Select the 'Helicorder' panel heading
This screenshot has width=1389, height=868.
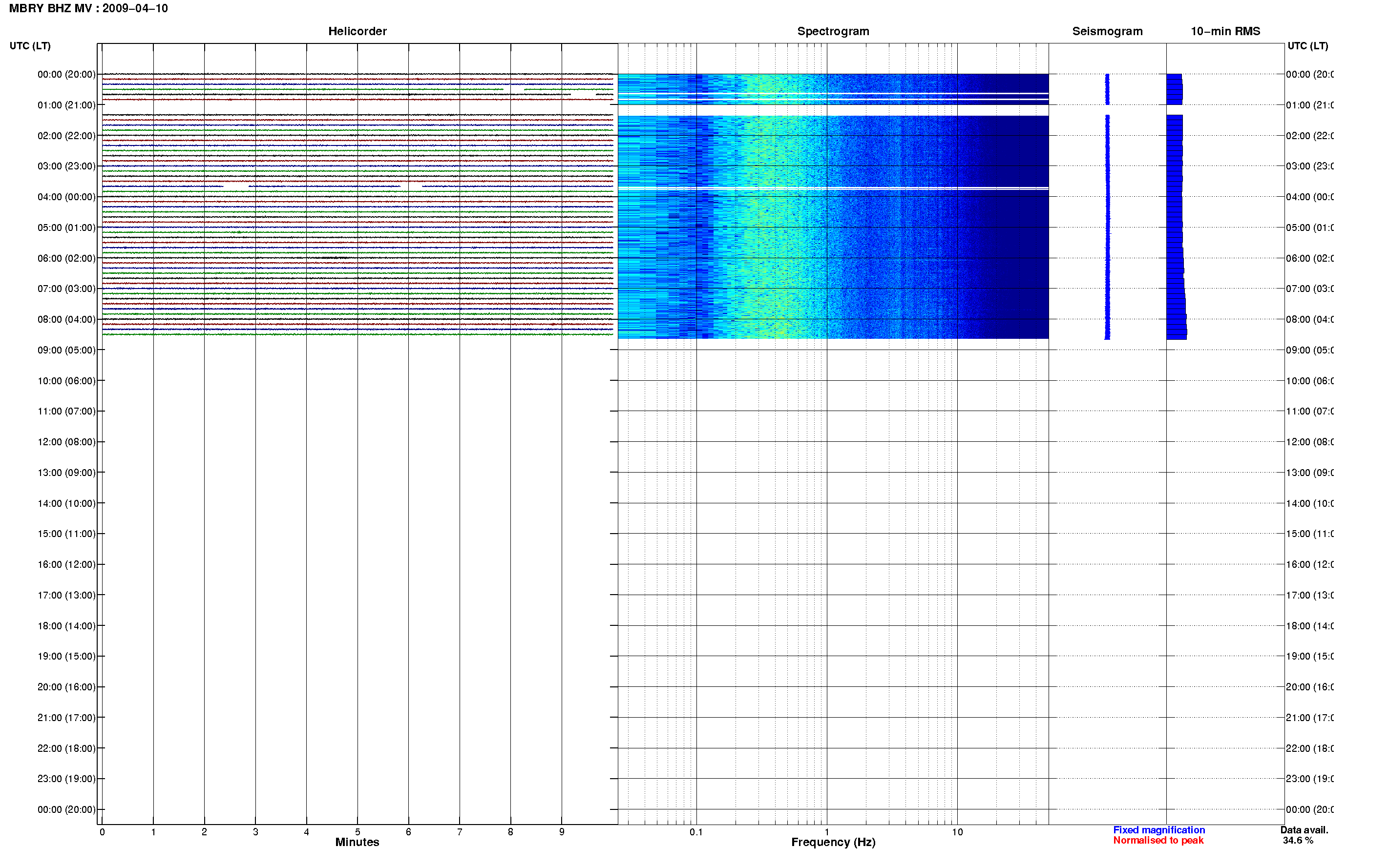tap(357, 32)
